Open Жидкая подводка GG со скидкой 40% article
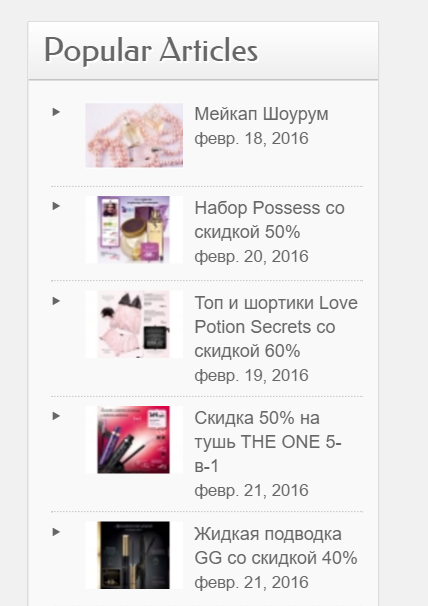 click(x=276, y=546)
